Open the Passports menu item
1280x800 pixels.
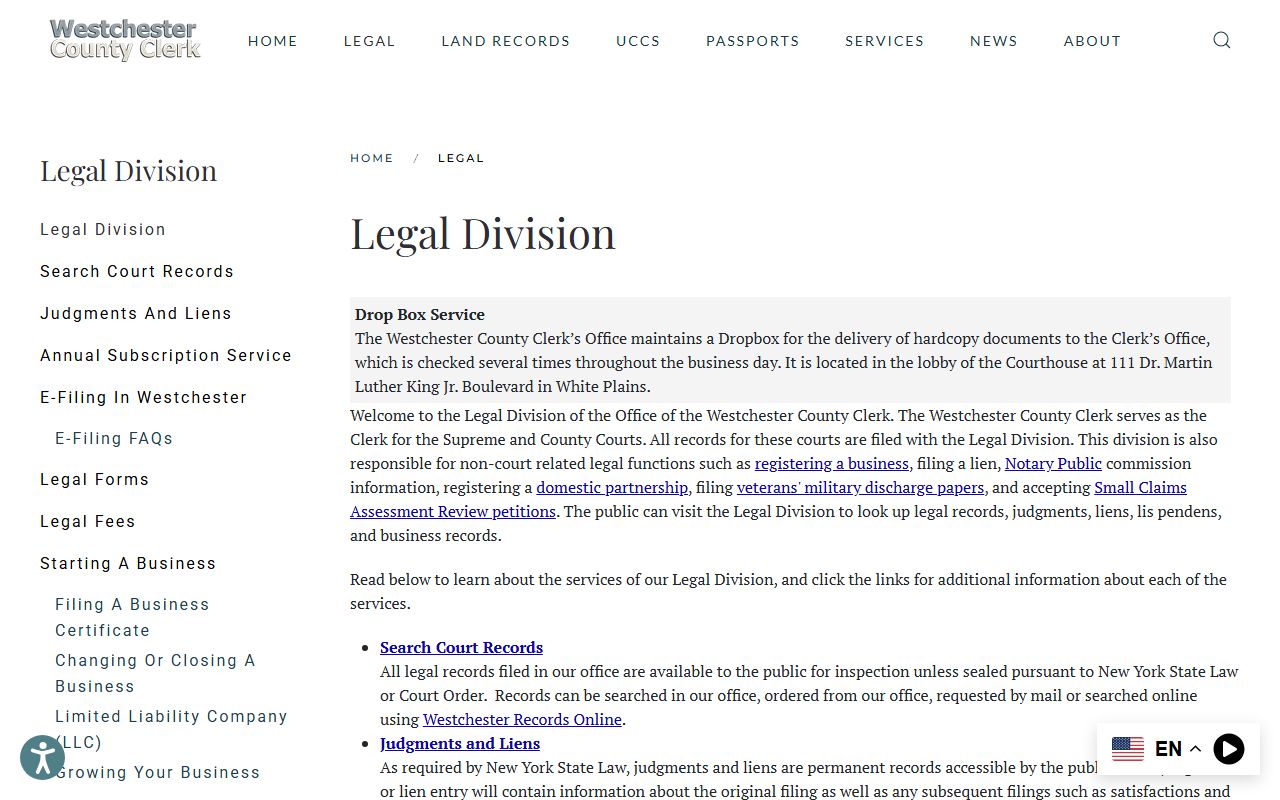(x=753, y=41)
